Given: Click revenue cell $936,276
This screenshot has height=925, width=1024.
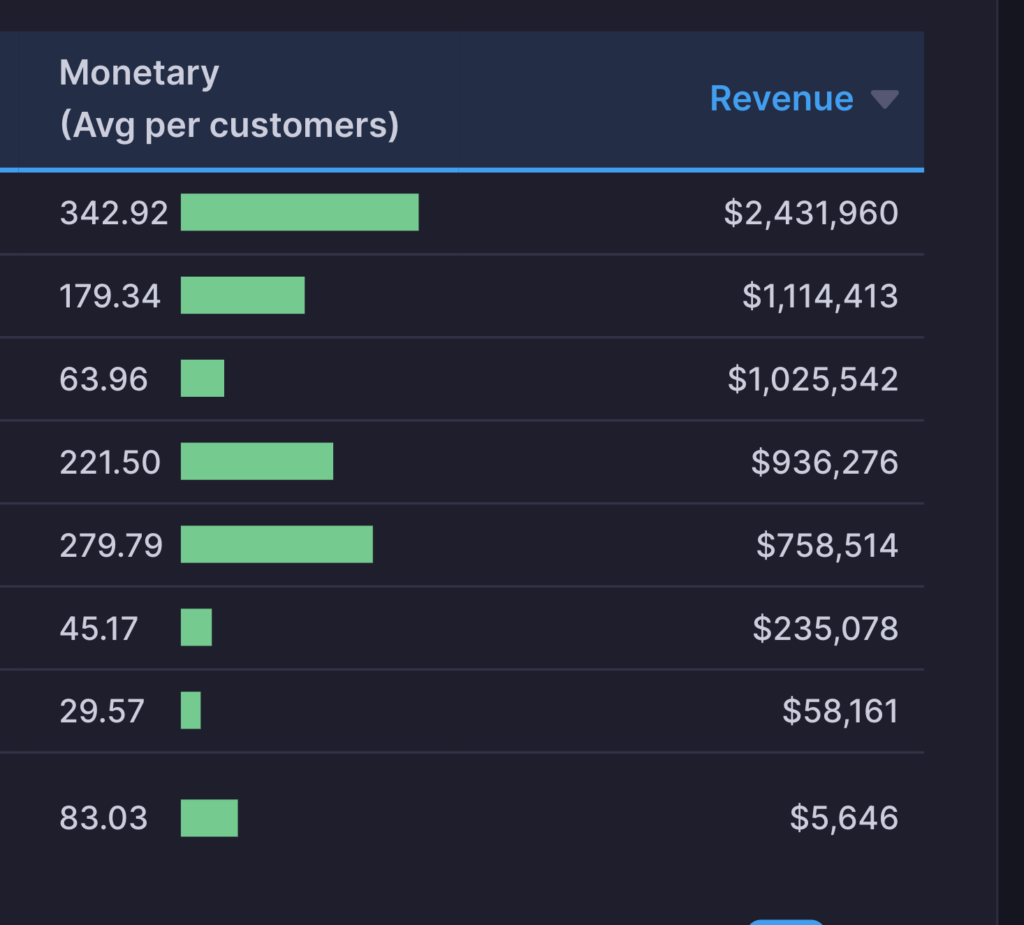Looking at the screenshot, I should pyautogui.click(x=825, y=462).
